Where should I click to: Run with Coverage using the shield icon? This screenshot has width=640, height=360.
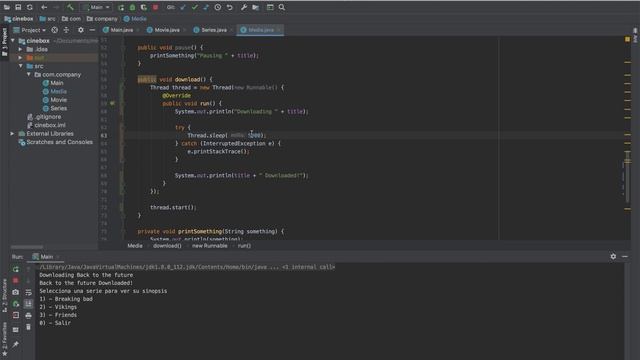[144, 7]
